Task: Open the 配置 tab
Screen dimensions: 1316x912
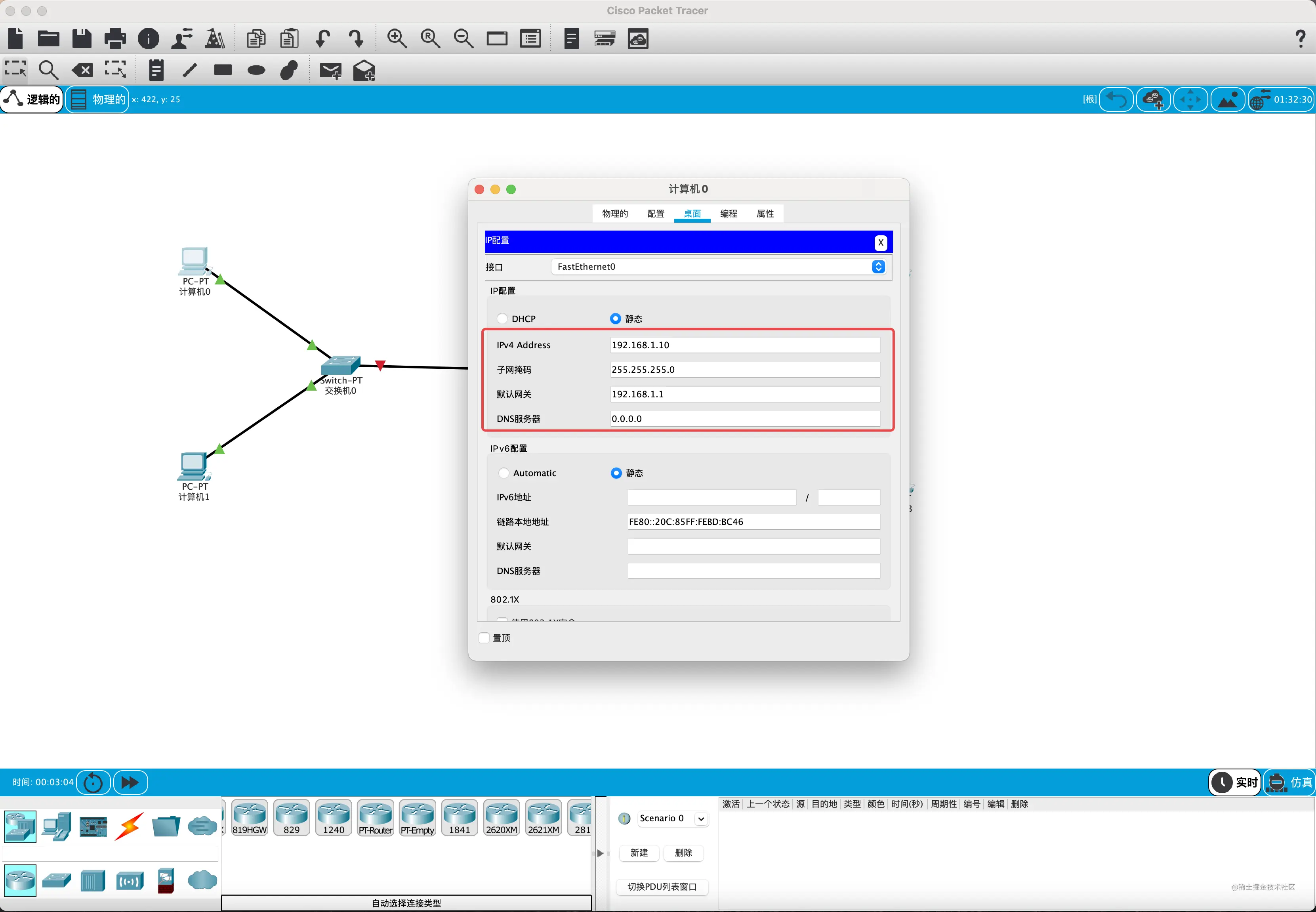Action: (656, 213)
